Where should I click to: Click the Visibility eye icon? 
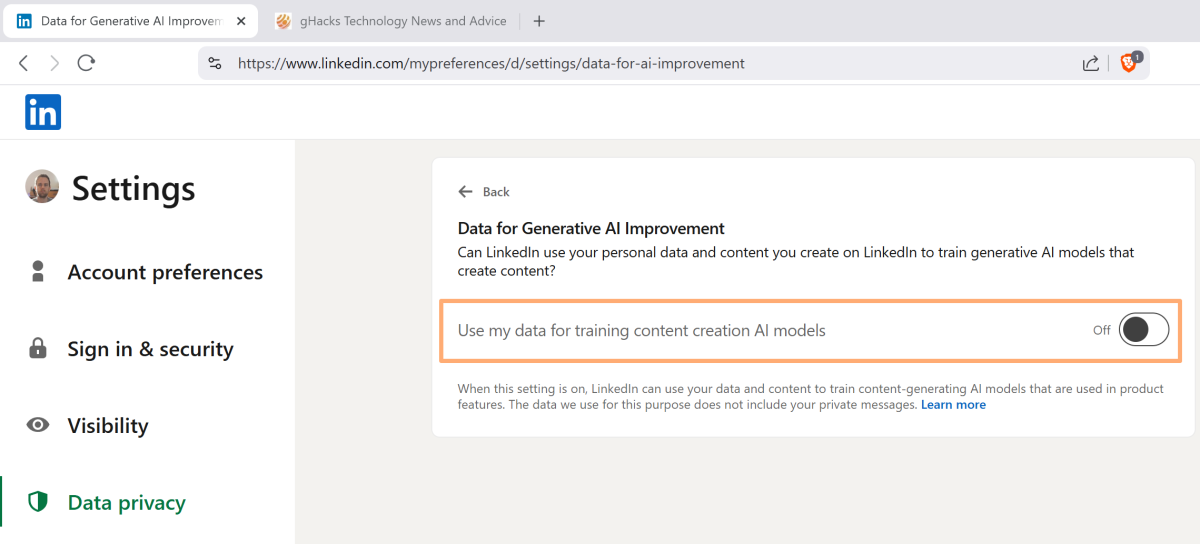[x=38, y=425]
